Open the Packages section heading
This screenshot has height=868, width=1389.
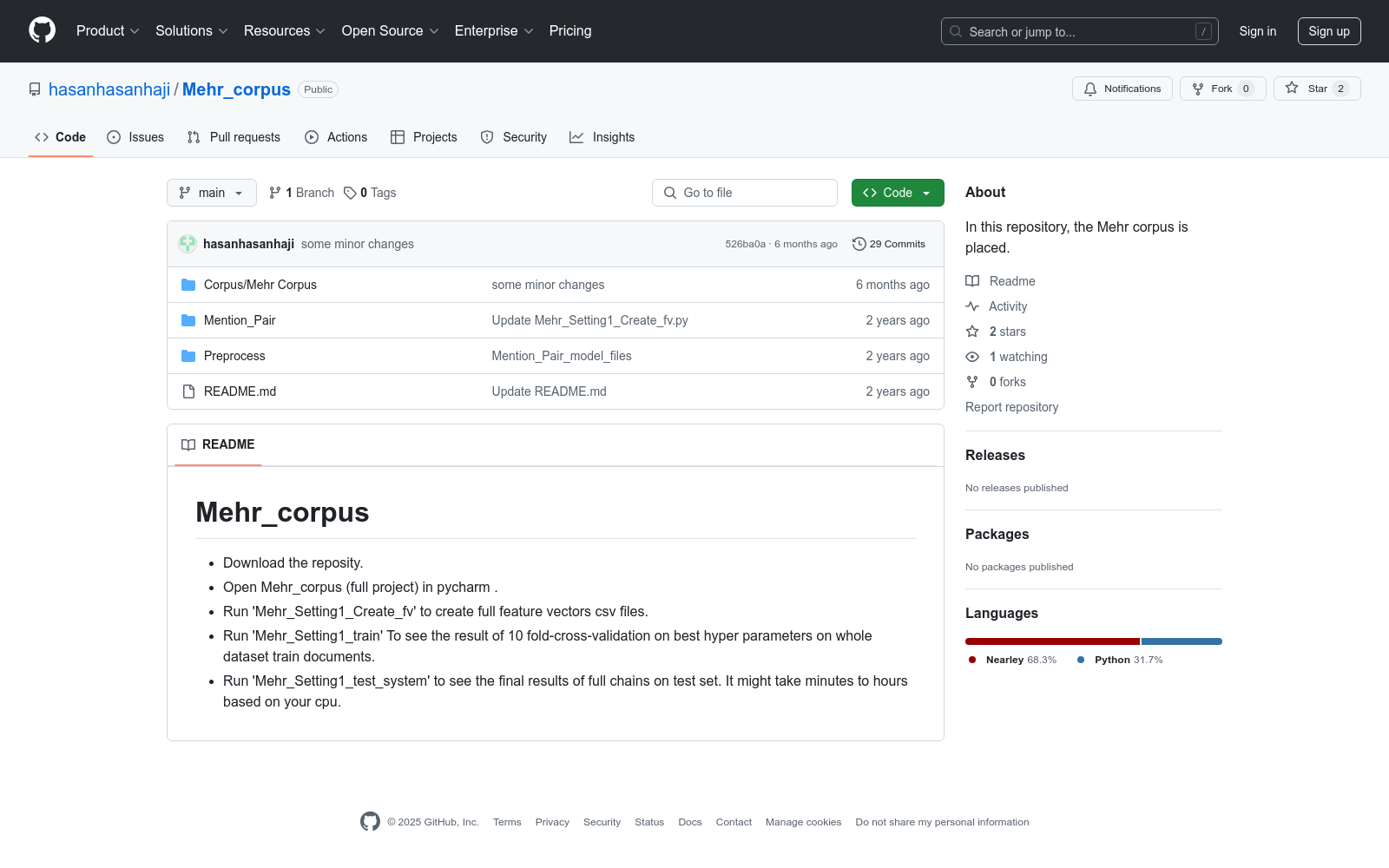[997, 534]
